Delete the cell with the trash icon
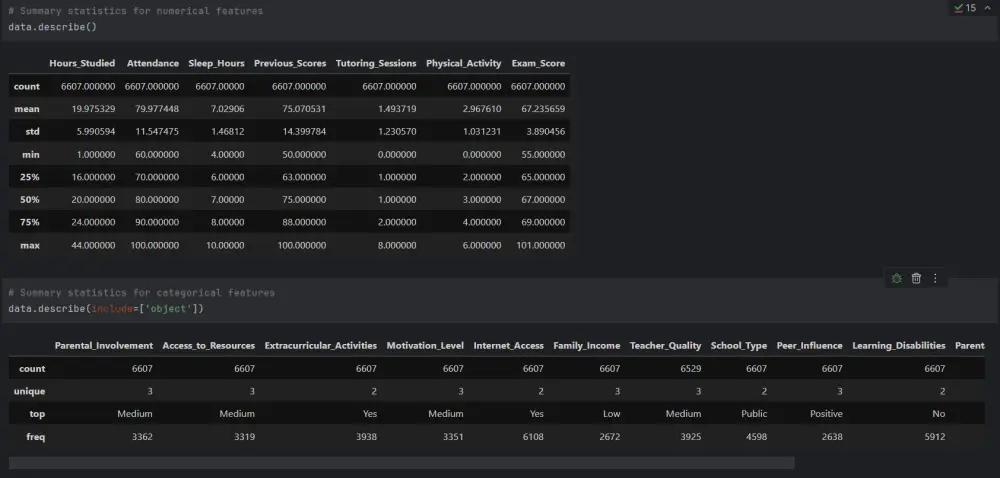 [x=916, y=278]
